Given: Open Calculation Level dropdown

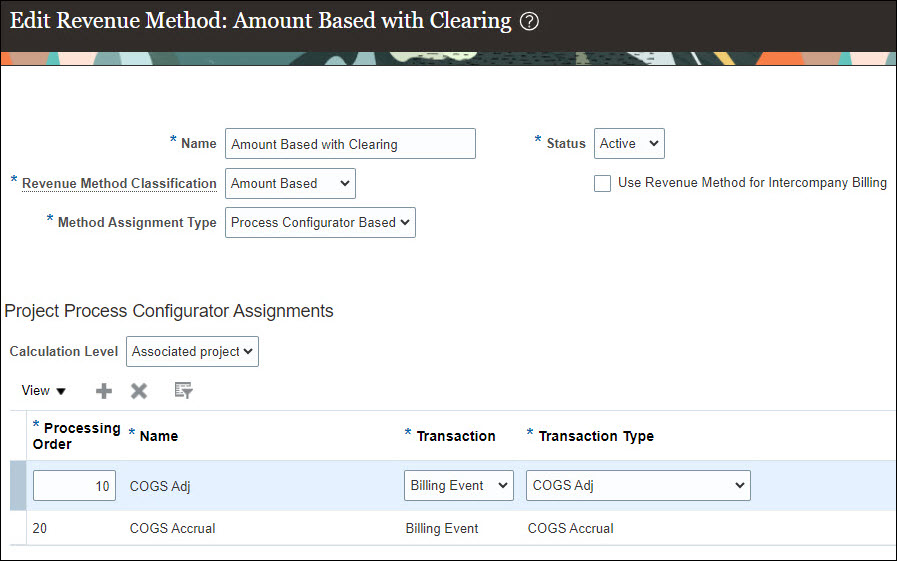Looking at the screenshot, I should 192,352.
